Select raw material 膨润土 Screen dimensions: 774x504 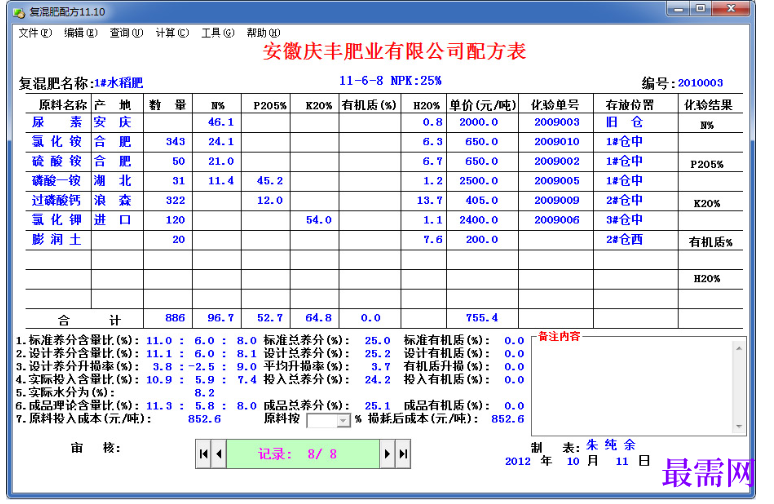coord(57,239)
